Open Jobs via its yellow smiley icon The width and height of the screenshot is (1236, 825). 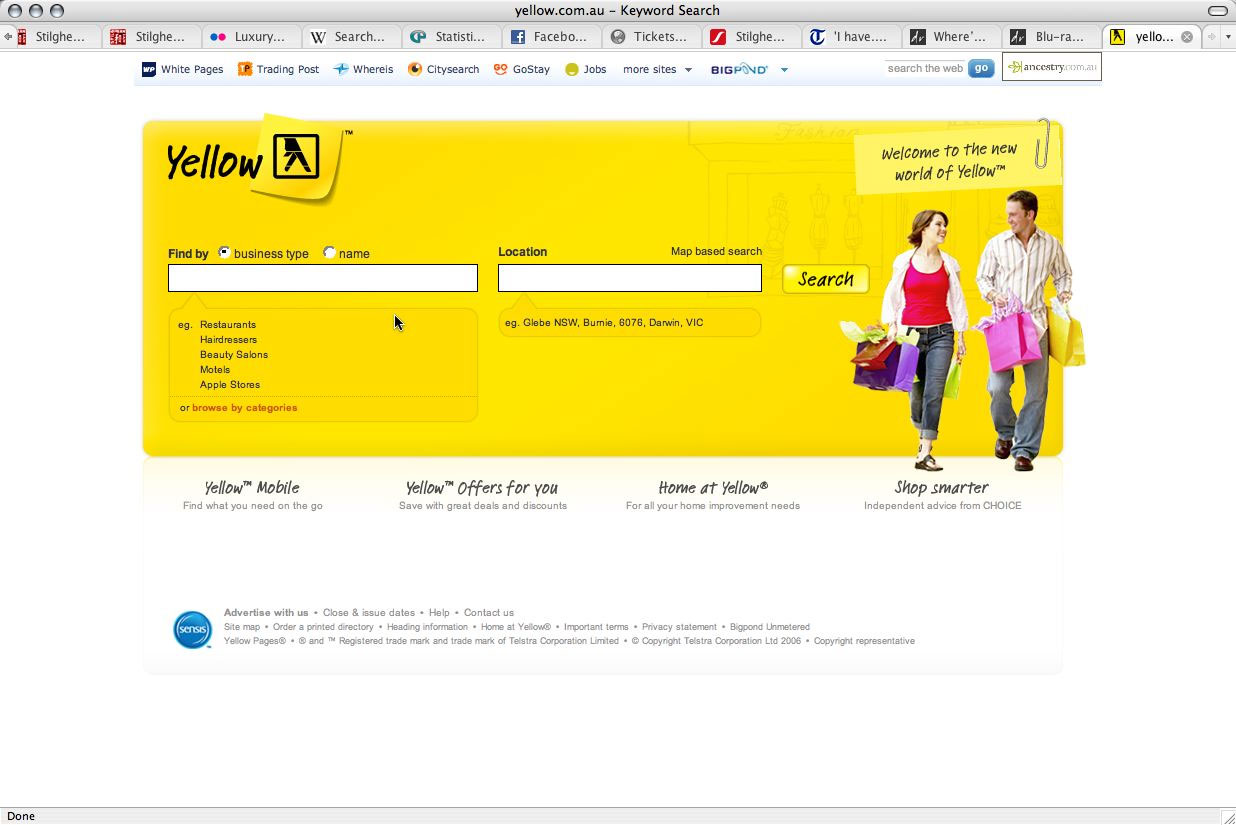572,70
